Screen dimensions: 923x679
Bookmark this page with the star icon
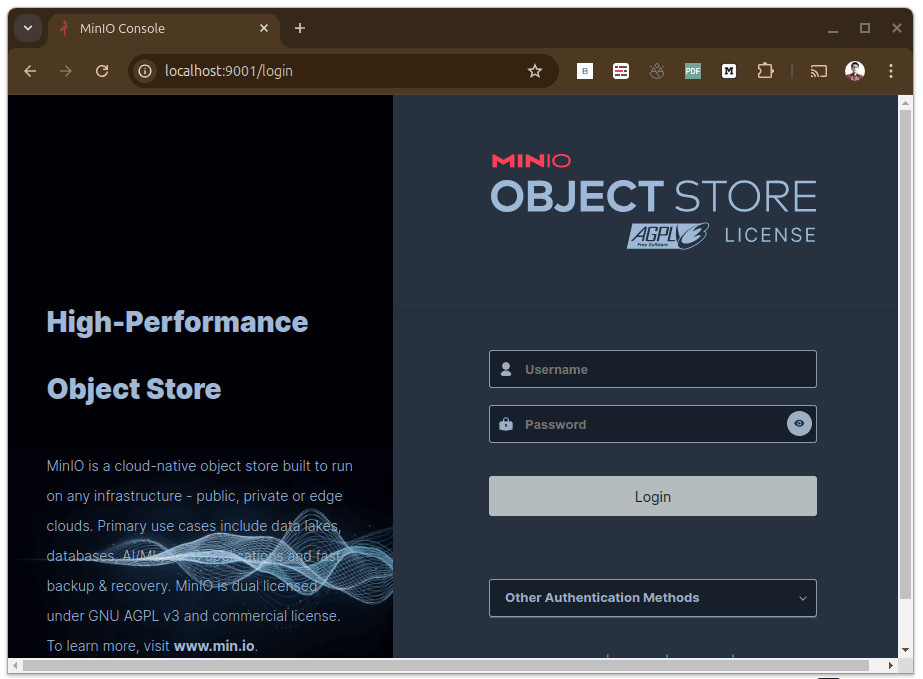534,71
